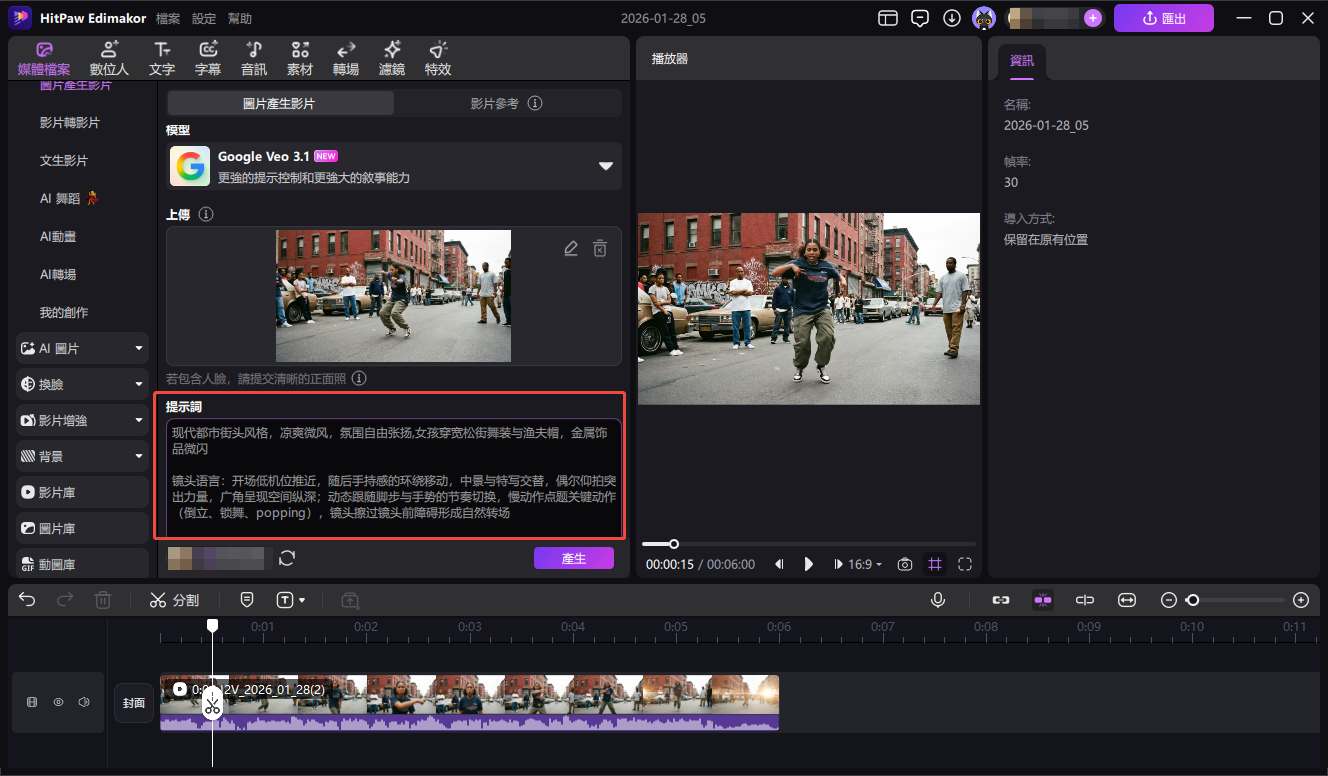Click the purple 產生 button
Viewport: 1328px width, 776px height.
click(x=574, y=558)
